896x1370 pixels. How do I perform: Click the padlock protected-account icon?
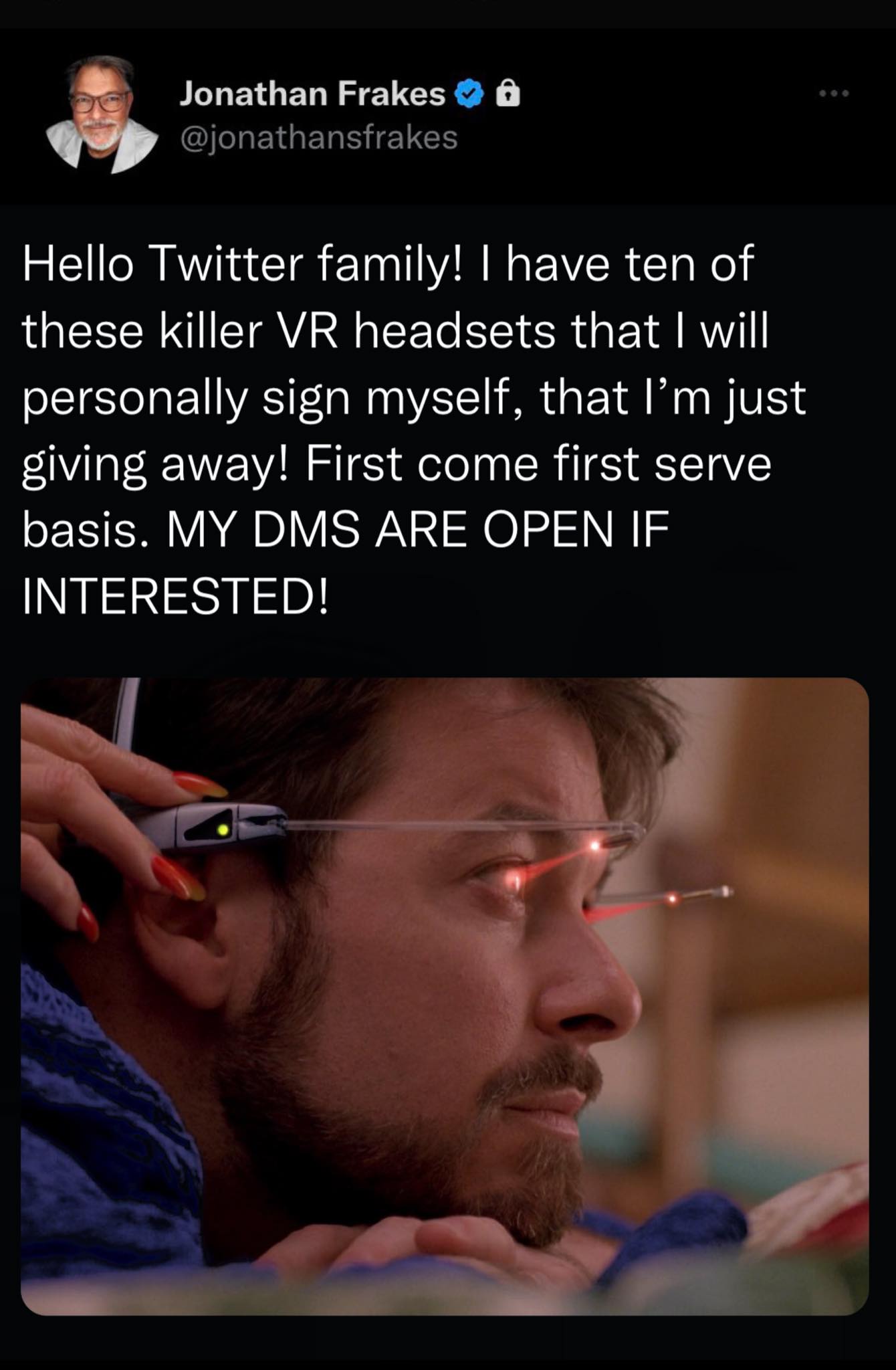coord(508,94)
